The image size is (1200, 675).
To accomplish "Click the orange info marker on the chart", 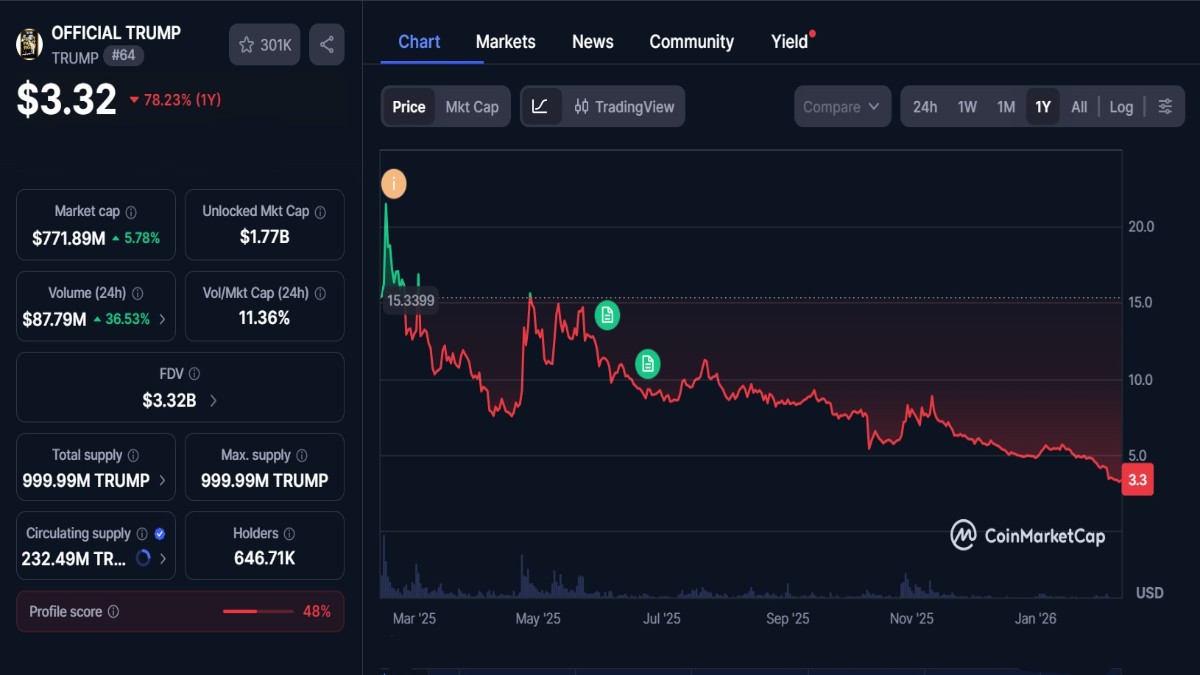I will pos(393,183).
